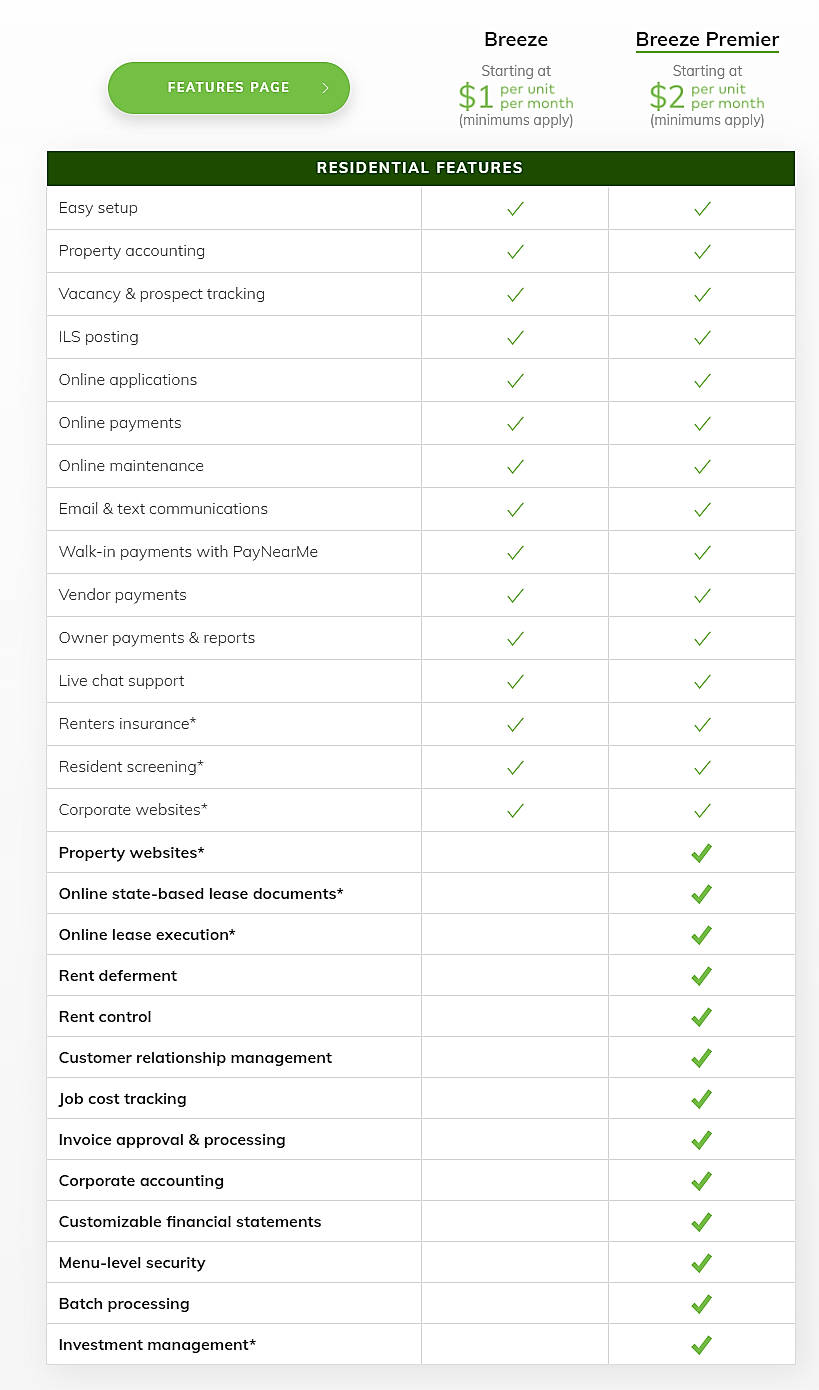Image resolution: width=819 pixels, height=1390 pixels.
Task: Select the Breeze column header
Action: click(x=515, y=39)
